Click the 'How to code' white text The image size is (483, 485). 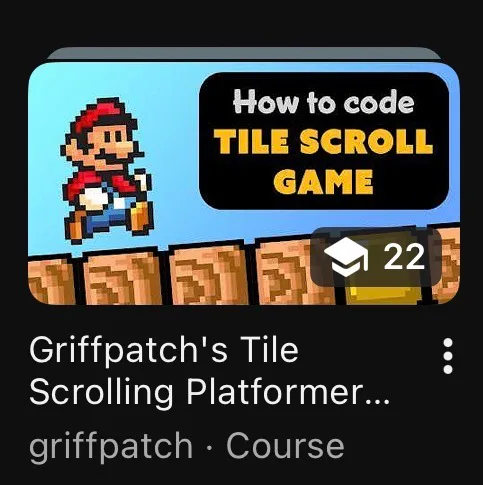click(323, 102)
